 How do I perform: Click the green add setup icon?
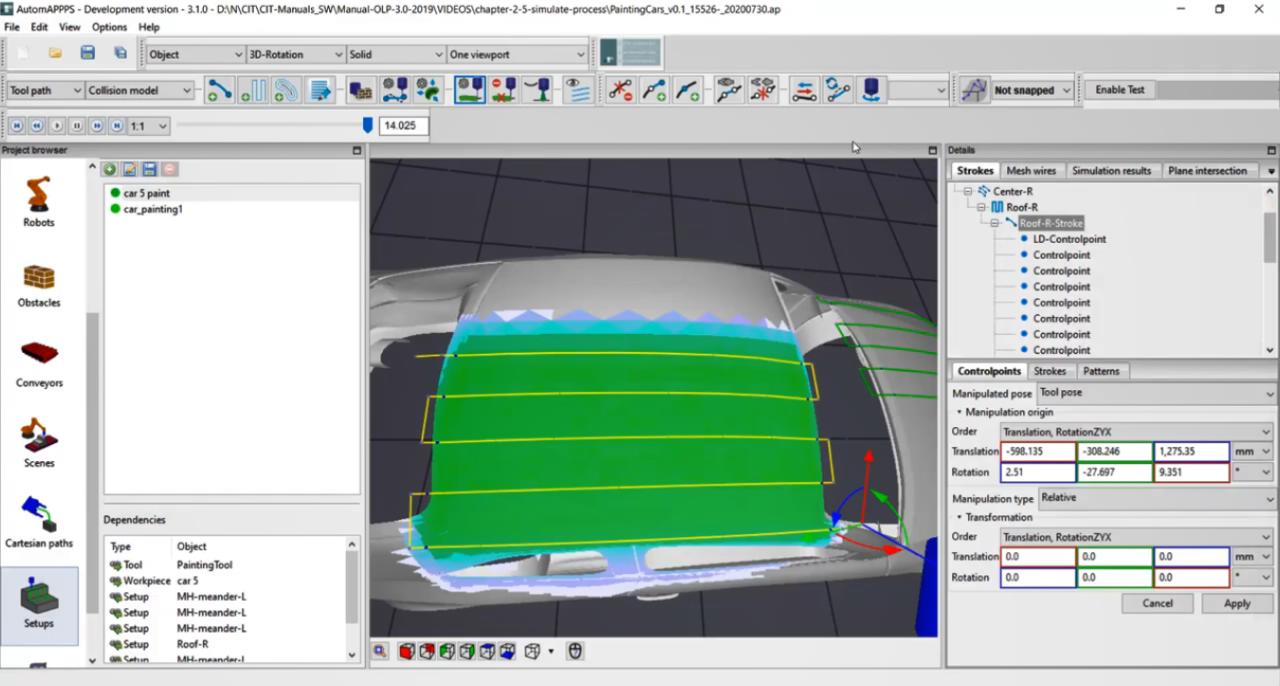tap(110, 170)
